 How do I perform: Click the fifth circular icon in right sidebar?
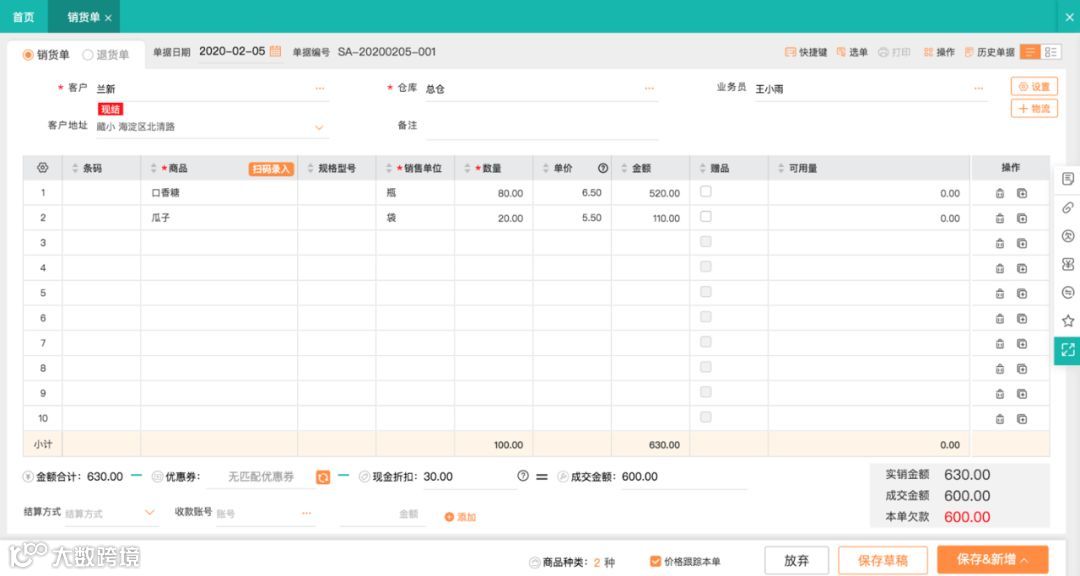pos(1068,292)
